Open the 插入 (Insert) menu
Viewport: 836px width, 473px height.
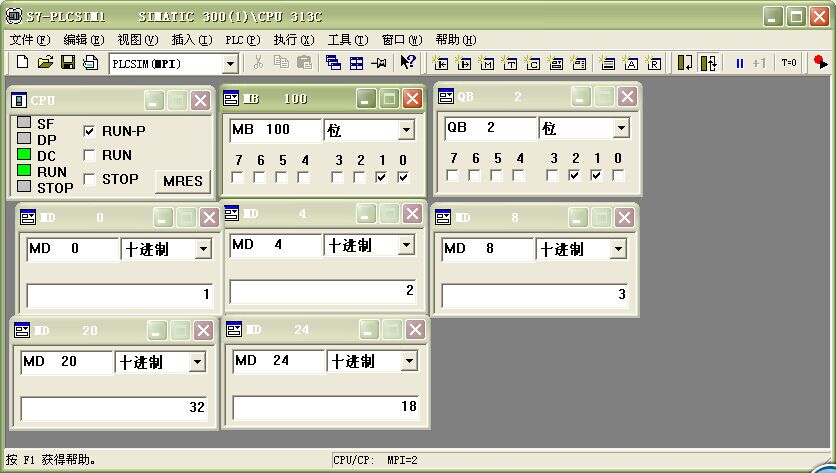tap(191, 40)
